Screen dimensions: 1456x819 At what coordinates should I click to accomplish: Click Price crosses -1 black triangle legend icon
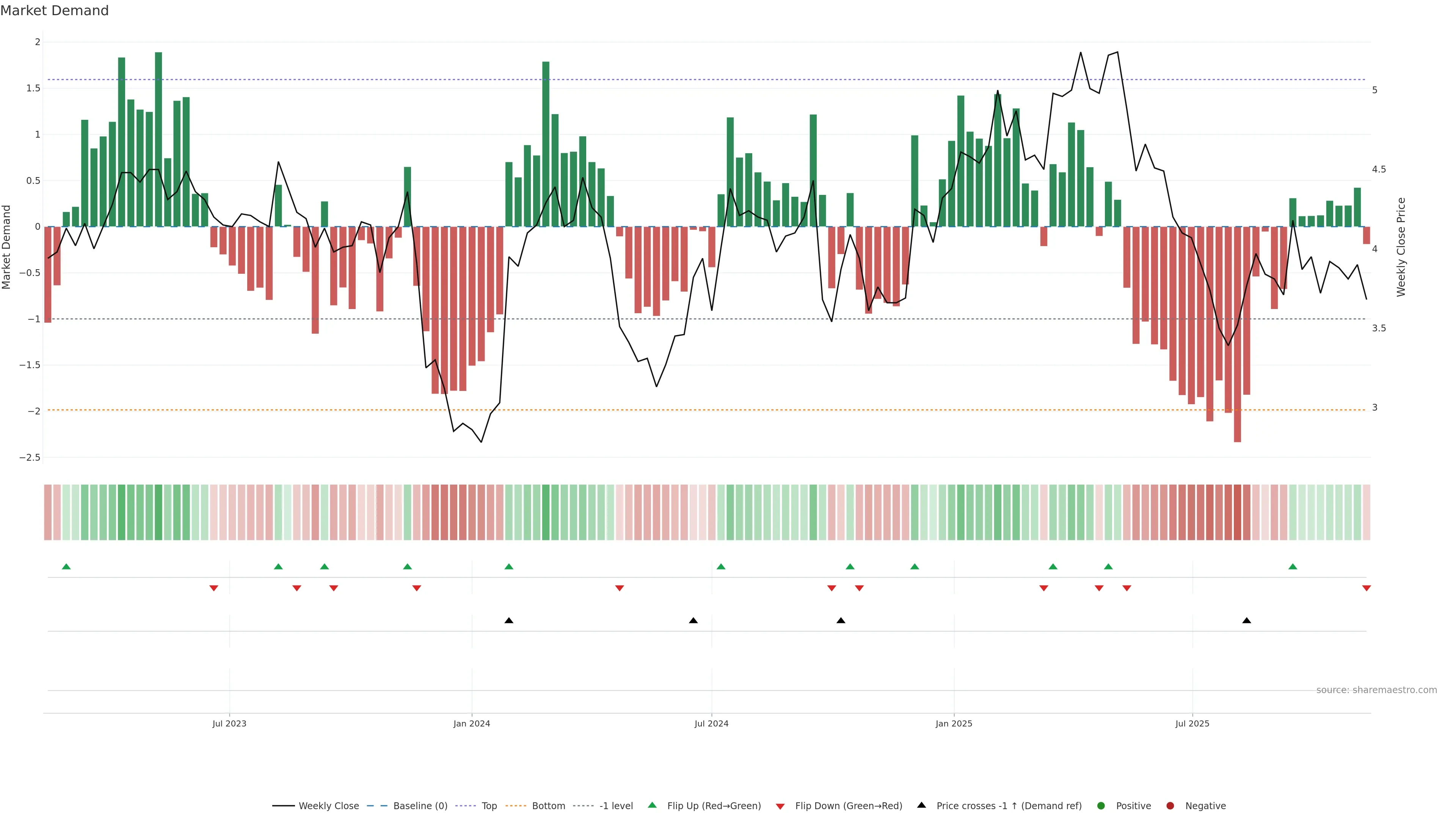click(921, 805)
